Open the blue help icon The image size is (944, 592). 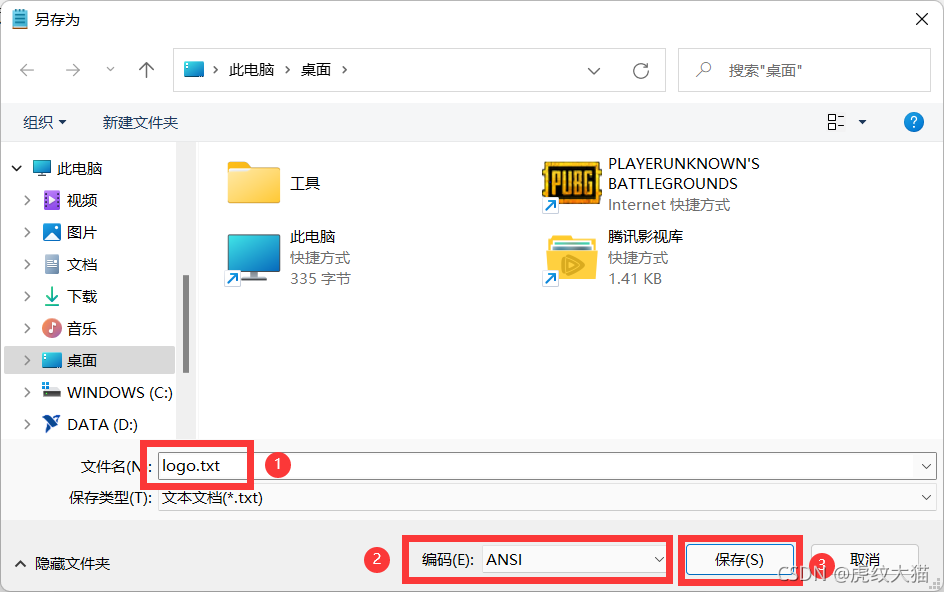(x=914, y=122)
